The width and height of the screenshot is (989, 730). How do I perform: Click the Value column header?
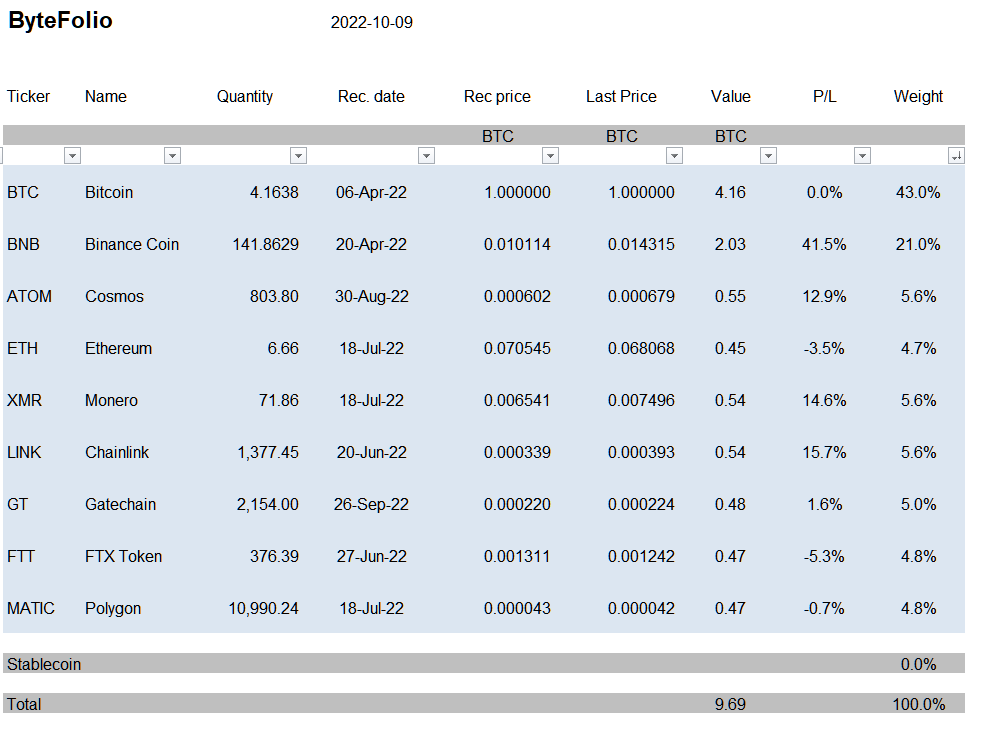(x=730, y=97)
